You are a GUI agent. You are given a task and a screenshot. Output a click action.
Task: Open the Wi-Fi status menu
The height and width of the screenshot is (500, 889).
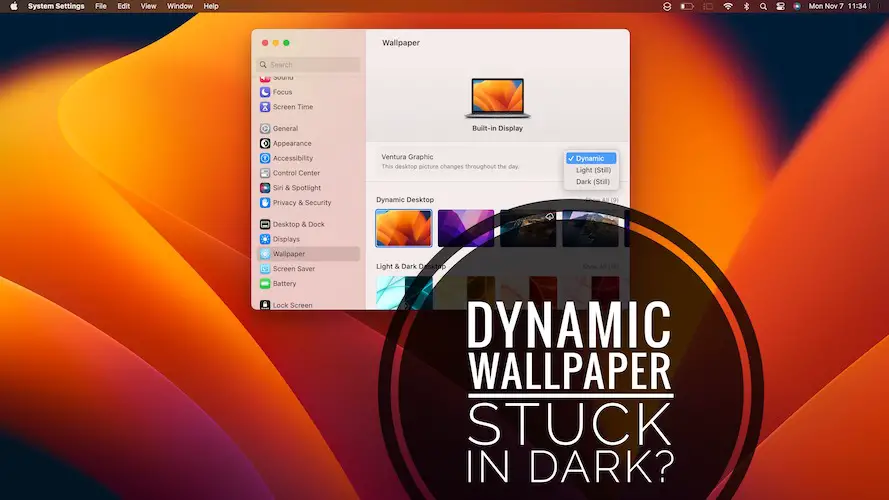point(728,6)
